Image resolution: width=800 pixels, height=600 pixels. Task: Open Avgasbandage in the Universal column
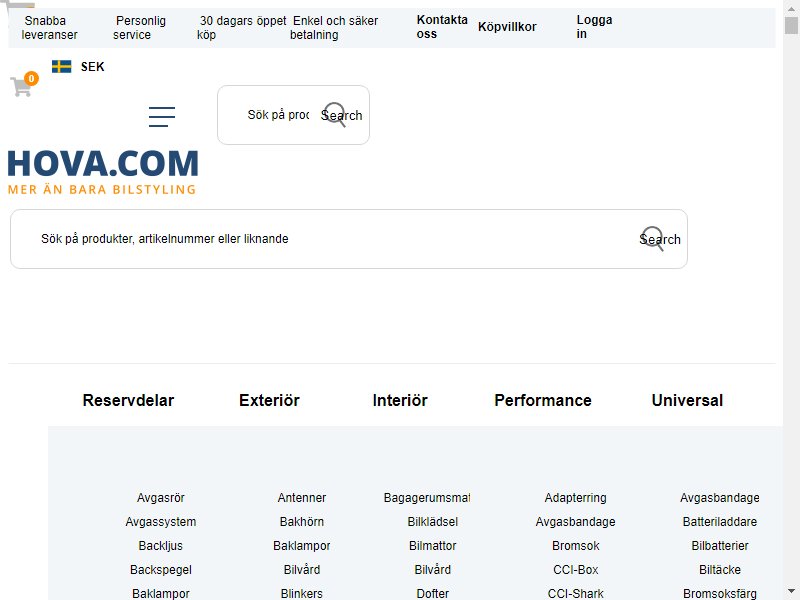pyautogui.click(x=720, y=497)
